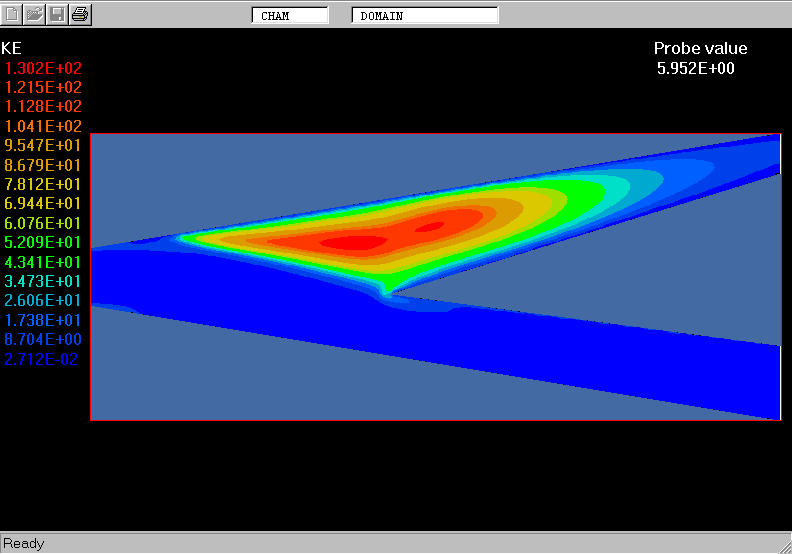Save using the floppy disk icon
This screenshot has width=792, height=554.
[x=57, y=14]
